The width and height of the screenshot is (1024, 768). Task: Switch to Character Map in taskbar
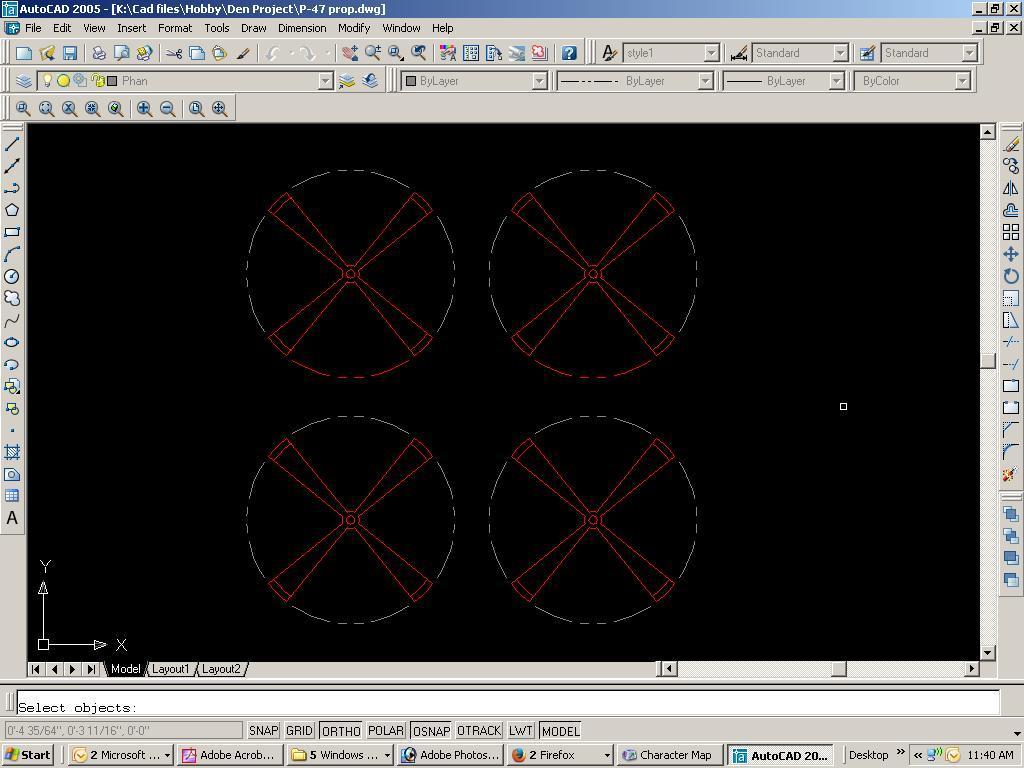pyautogui.click(x=667, y=755)
